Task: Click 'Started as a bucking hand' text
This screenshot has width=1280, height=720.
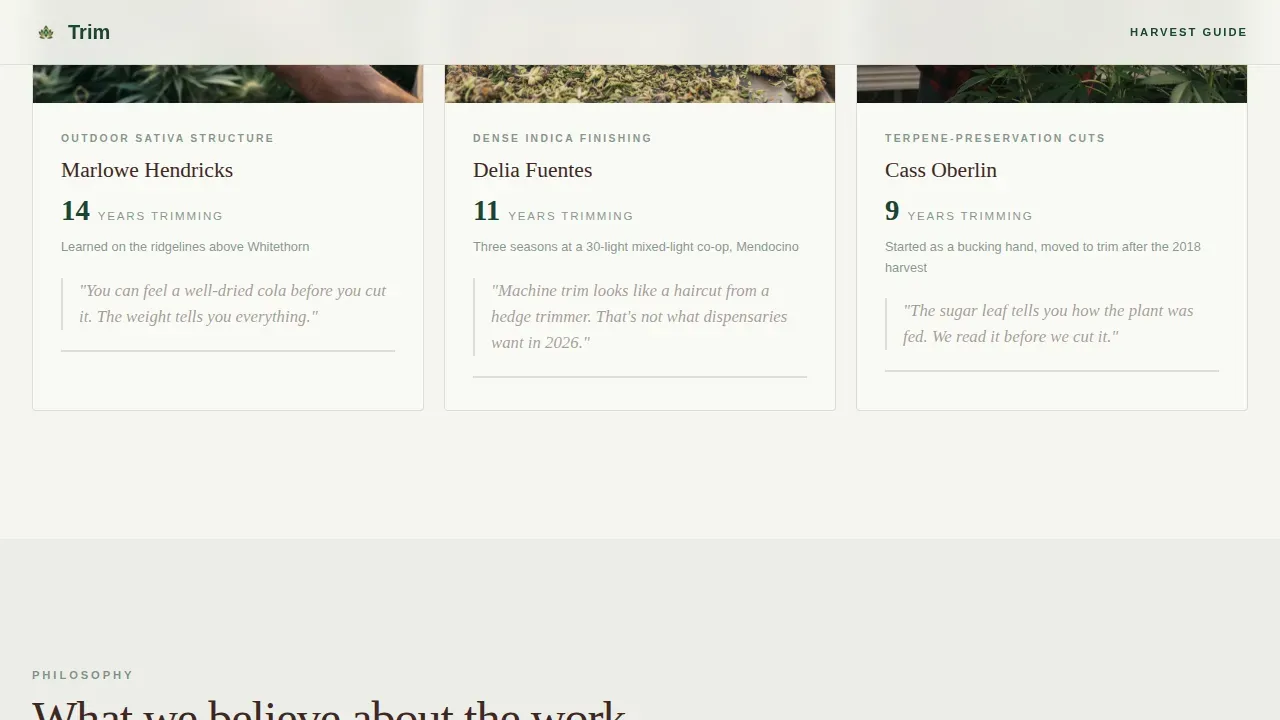Action: (1043, 257)
